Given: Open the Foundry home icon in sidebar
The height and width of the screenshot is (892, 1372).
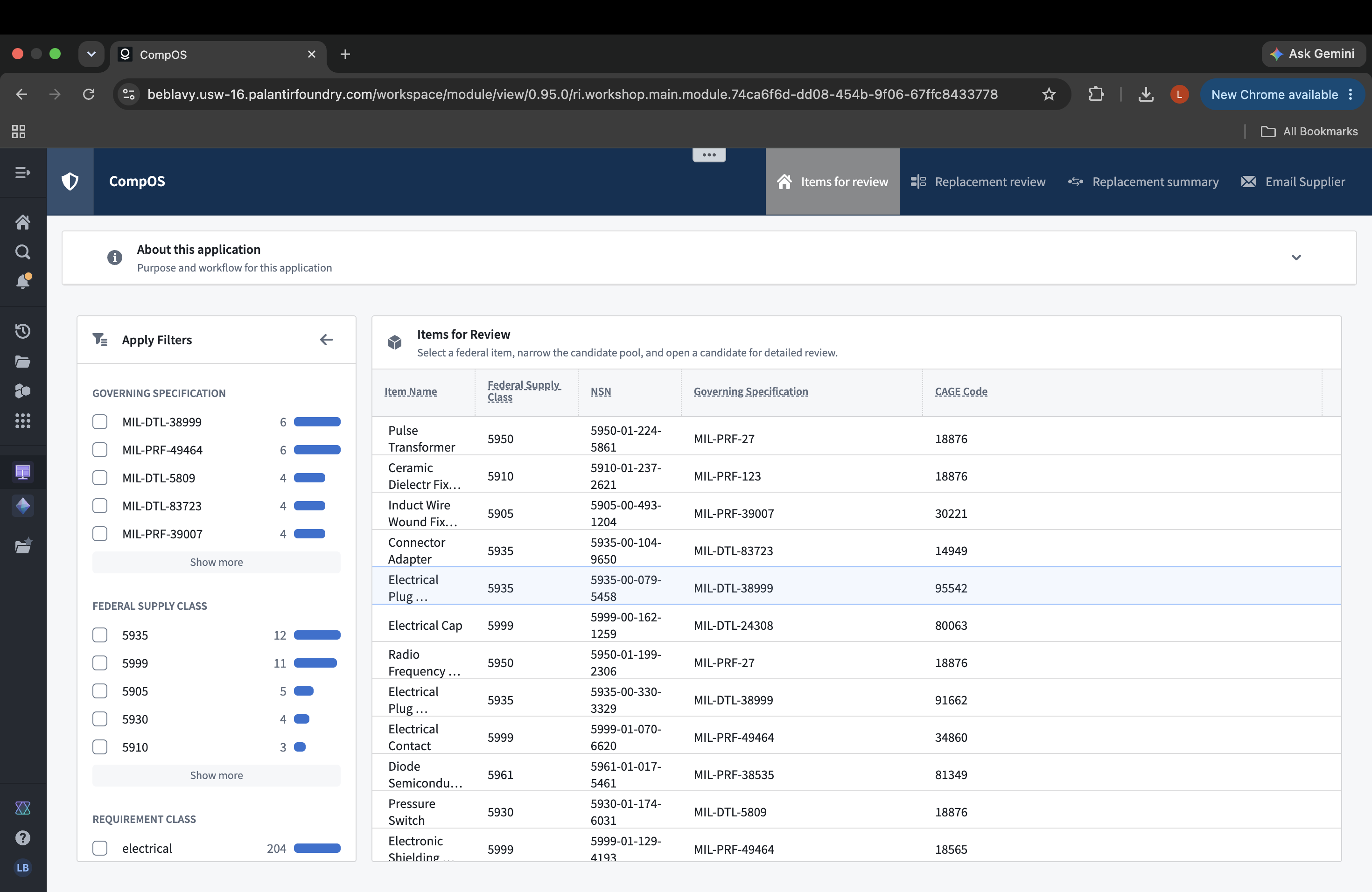Looking at the screenshot, I should point(22,222).
